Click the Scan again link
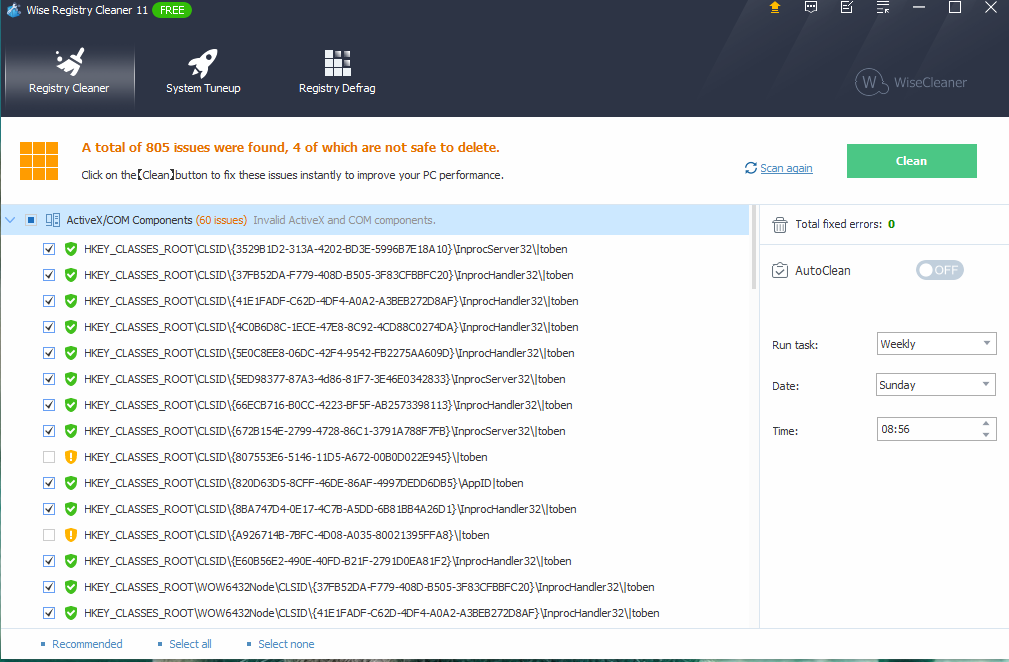This screenshot has width=1009, height=662. pyautogui.click(x=786, y=168)
